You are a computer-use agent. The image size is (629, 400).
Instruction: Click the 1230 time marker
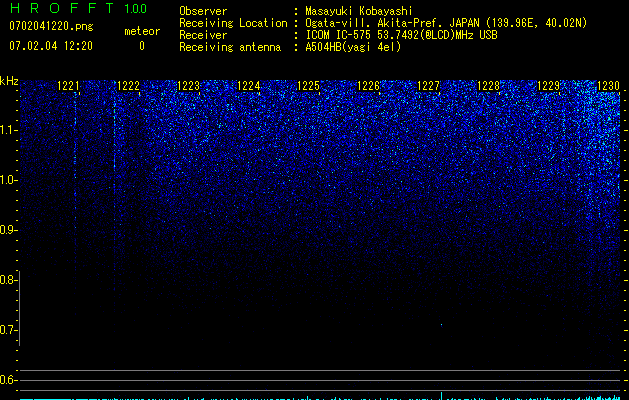coord(608,86)
